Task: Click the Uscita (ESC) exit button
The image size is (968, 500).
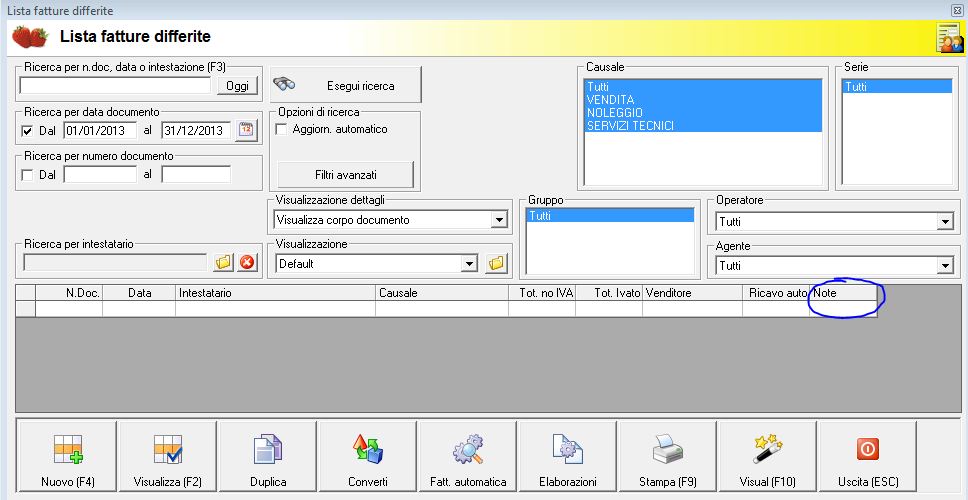Action: tap(868, 456)
